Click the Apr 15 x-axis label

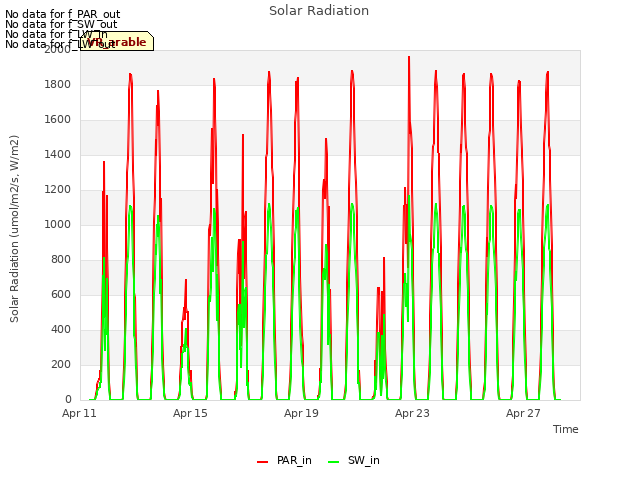tap(190, 413)
